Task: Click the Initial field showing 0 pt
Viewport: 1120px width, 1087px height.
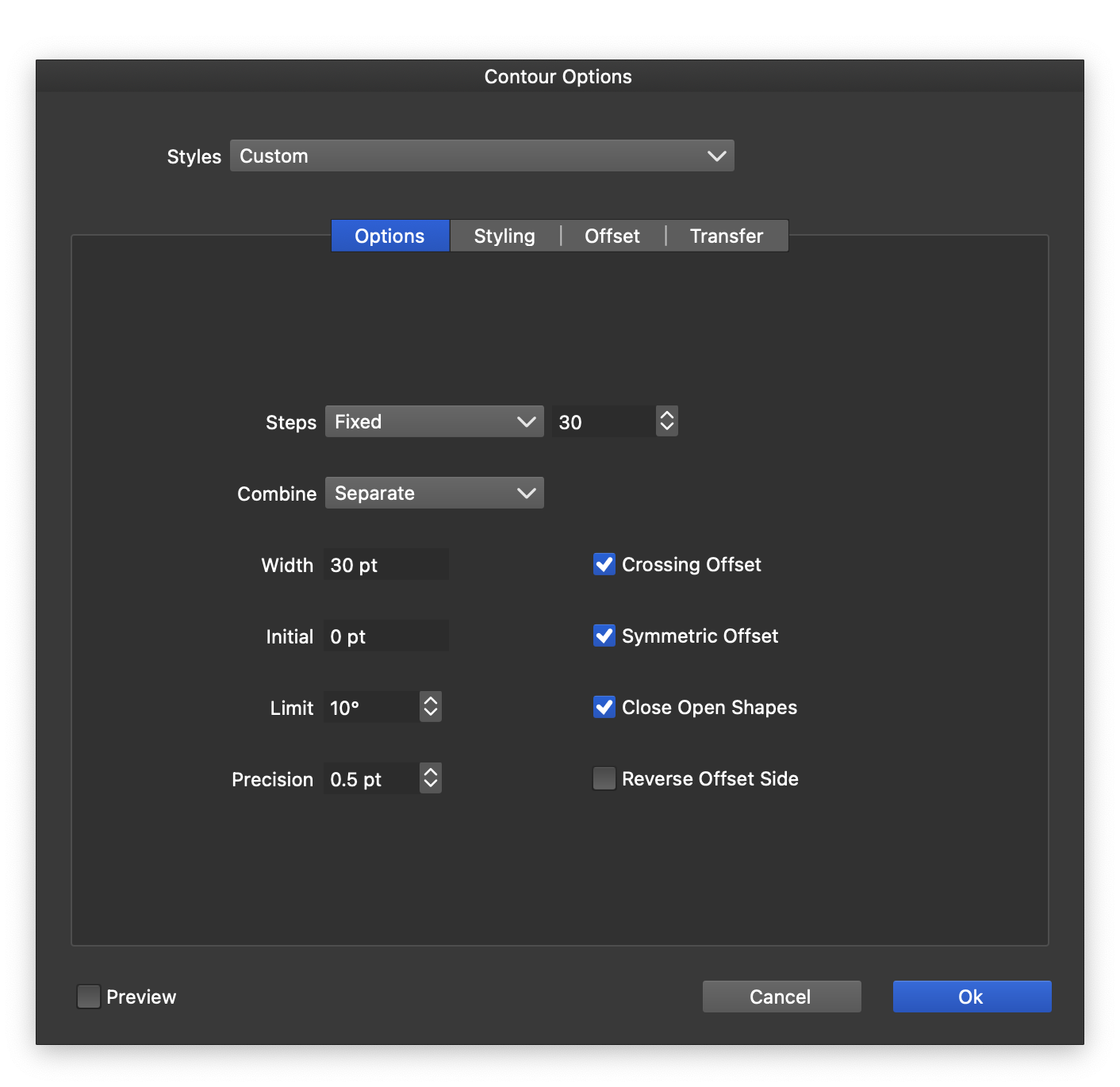Action: pos(385,636)
